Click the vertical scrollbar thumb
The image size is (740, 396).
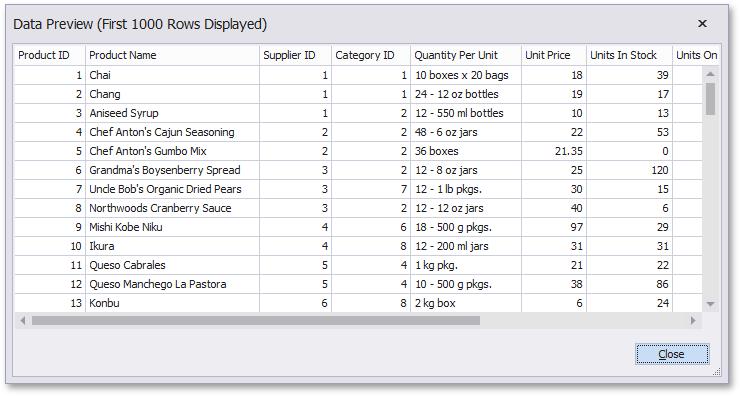(x=710, y=98)
